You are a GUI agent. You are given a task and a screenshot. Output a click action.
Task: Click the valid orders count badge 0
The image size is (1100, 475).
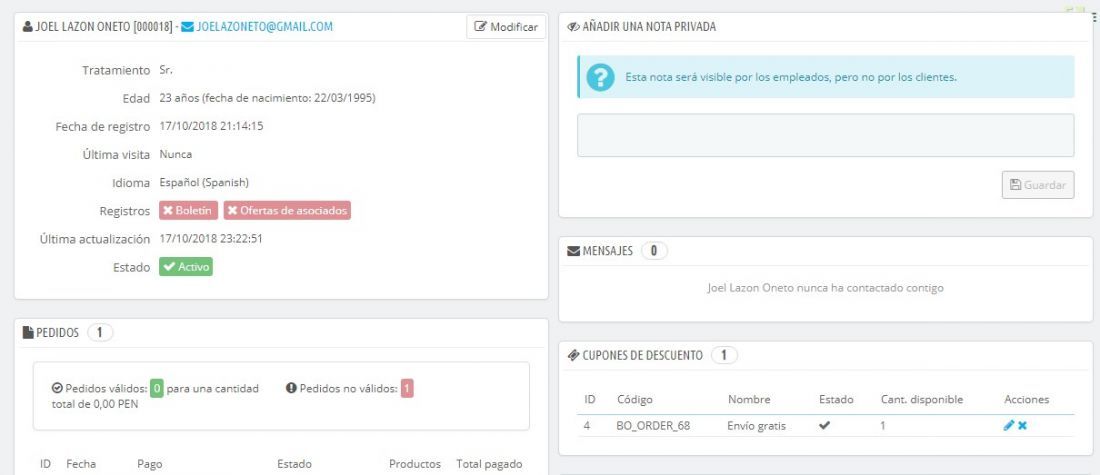coord(156,389)
